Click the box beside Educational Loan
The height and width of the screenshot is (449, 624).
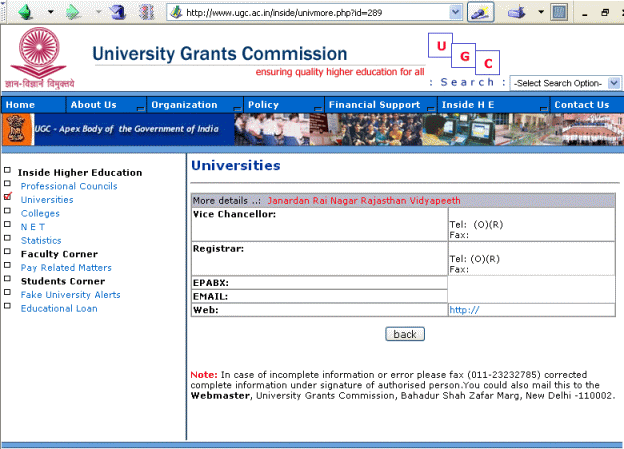(7, 306)
